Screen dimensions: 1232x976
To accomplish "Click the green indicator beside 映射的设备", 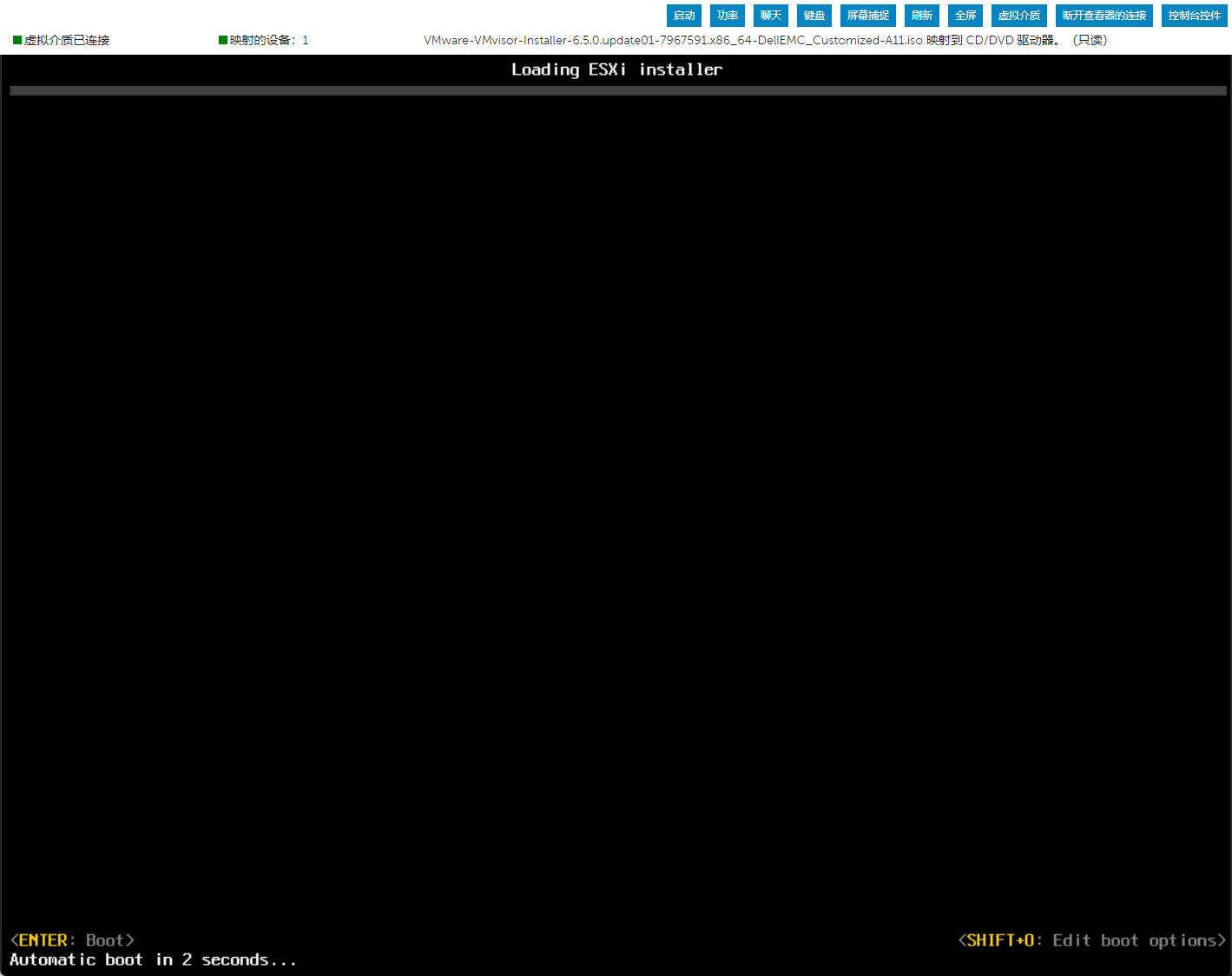I will click(223, 40).
